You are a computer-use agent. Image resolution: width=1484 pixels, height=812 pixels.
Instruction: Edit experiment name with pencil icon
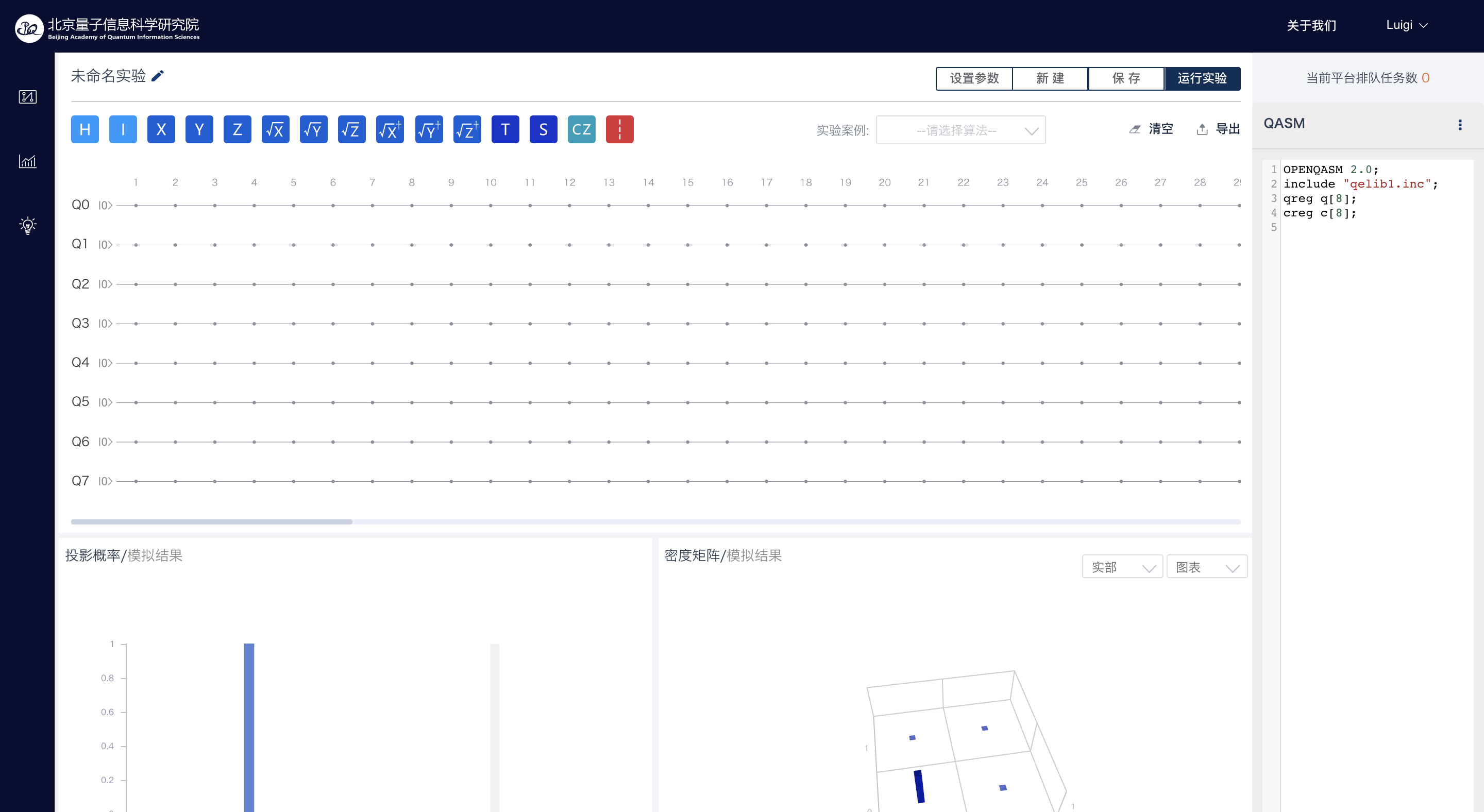157,76
